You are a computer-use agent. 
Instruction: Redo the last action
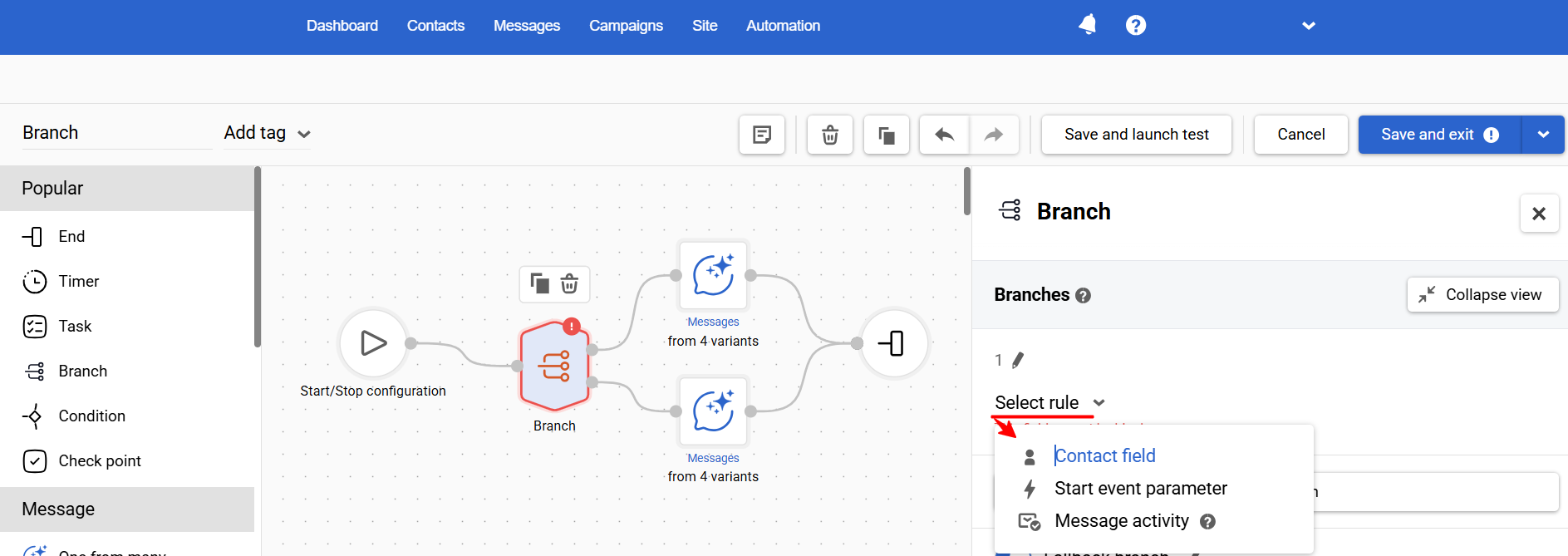(x=994, y=135)
